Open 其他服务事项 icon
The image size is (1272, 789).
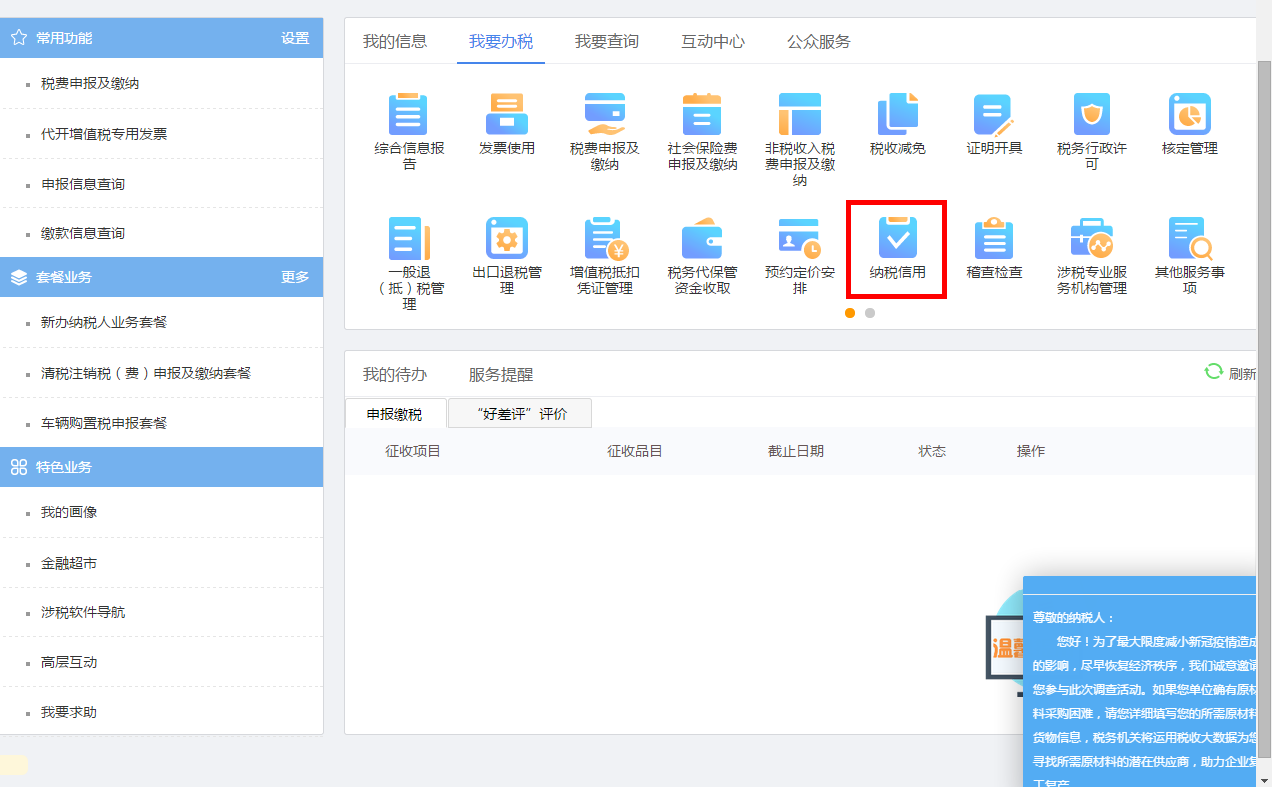1190,238
